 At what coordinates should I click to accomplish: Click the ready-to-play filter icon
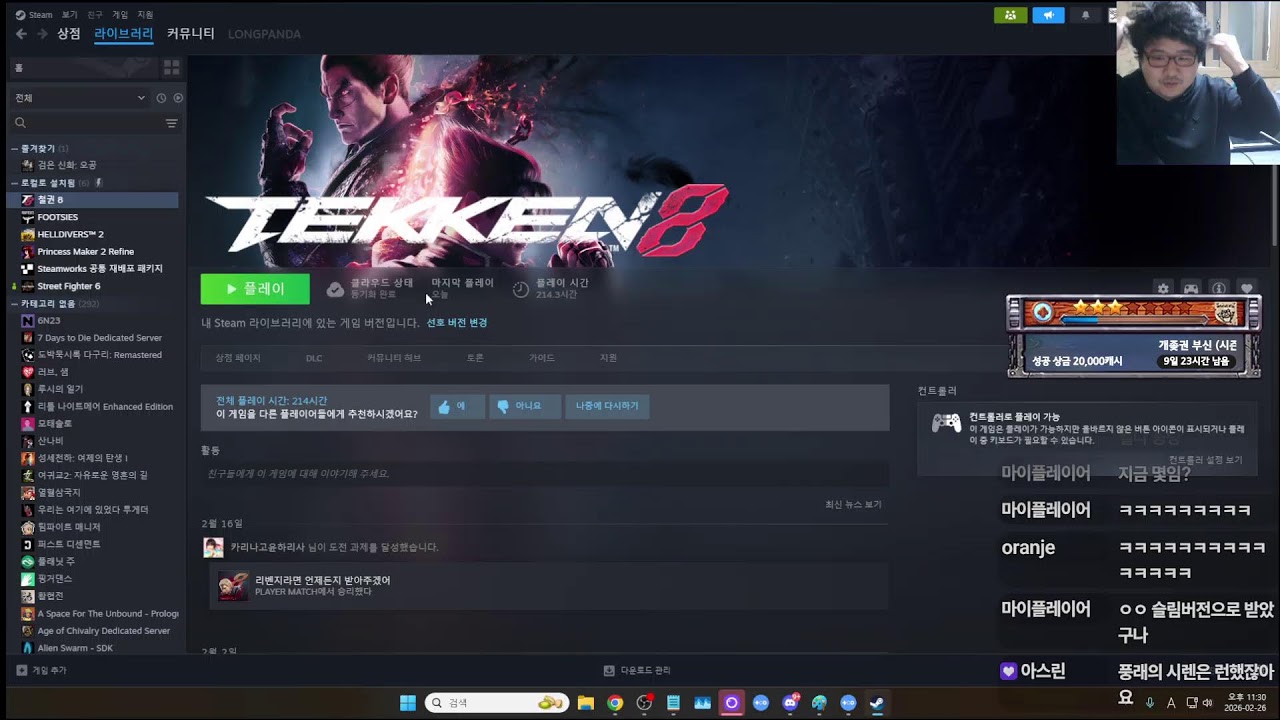(x=178, y=98)
